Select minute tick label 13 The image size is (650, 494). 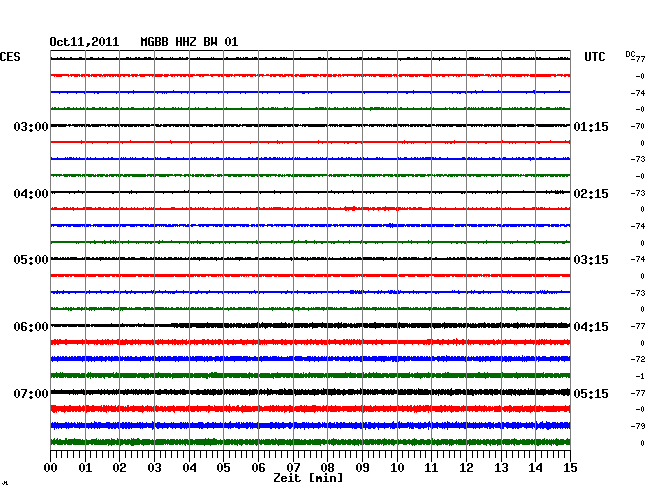tap(501, 467)
